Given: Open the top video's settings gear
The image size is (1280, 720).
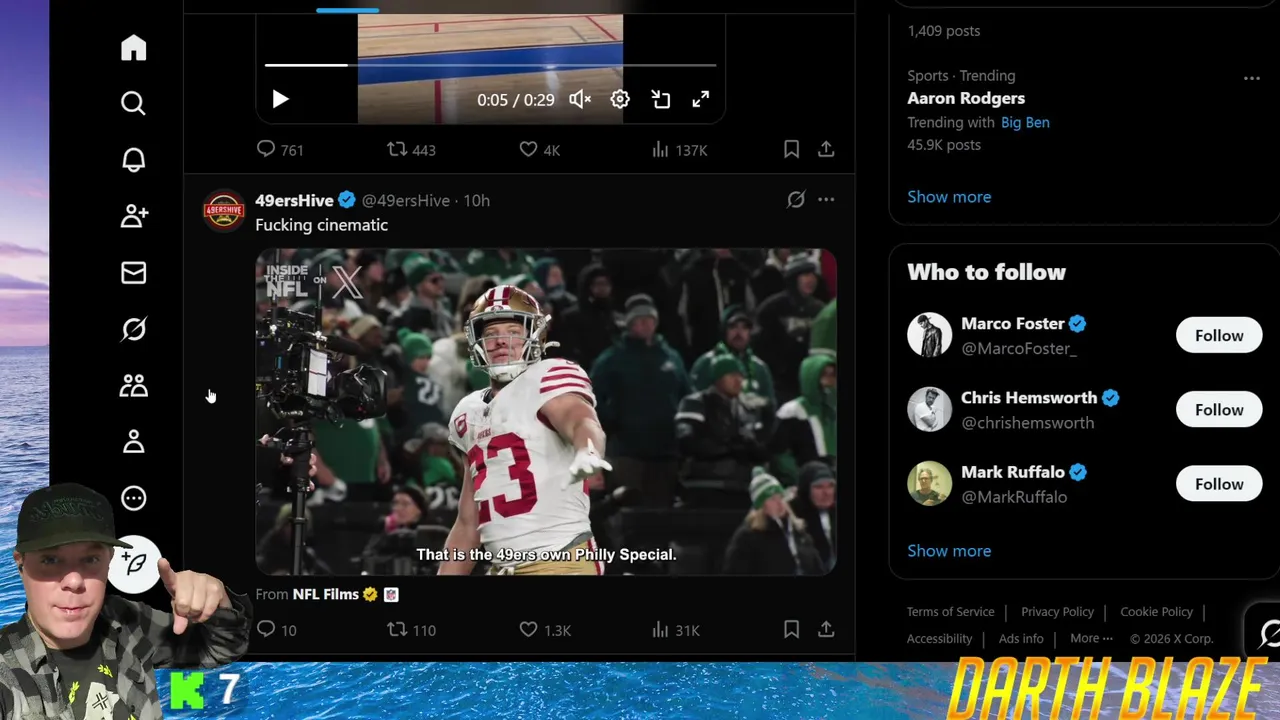Looking at the screenshot, I should pyautogui.click(x=620, y=99).
